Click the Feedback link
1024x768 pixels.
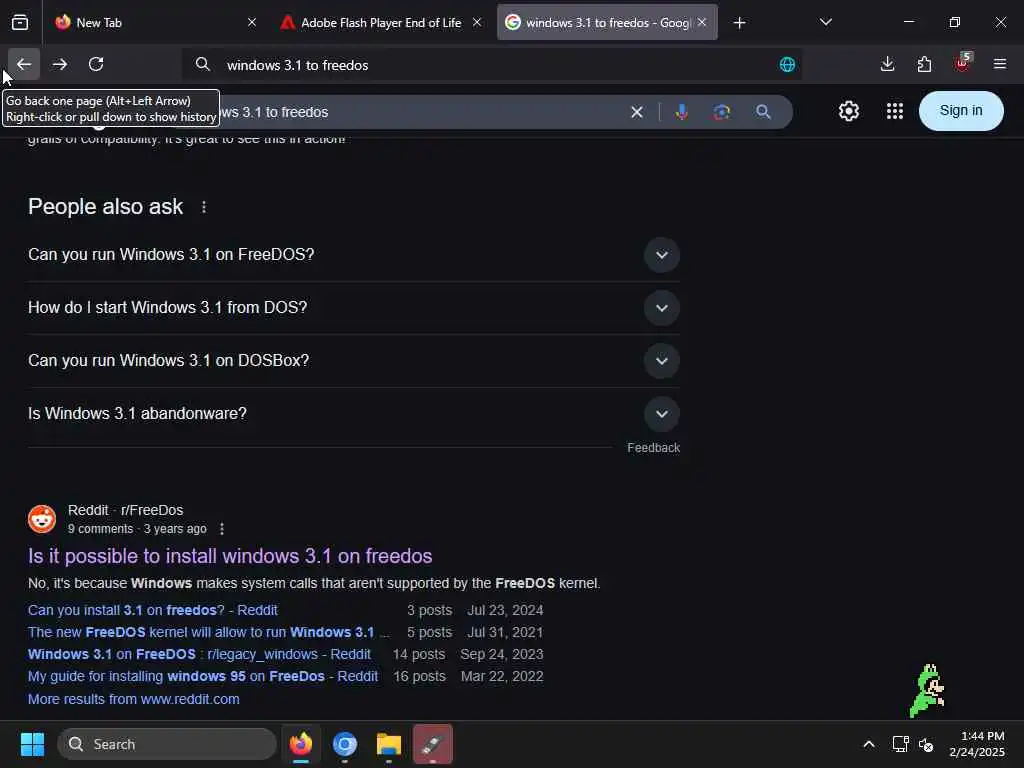[654, 448]
